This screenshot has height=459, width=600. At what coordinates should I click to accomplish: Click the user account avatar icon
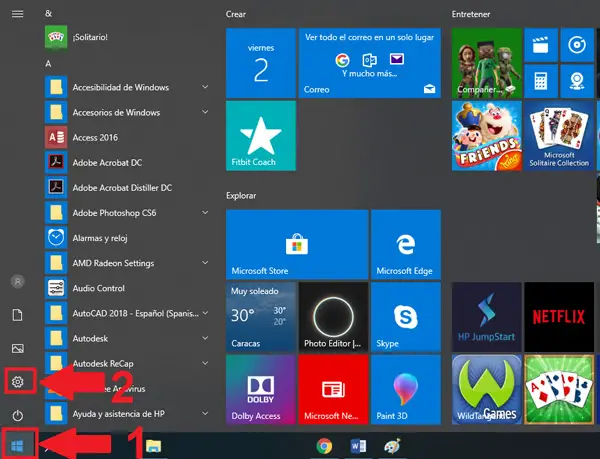coord(17,282)
